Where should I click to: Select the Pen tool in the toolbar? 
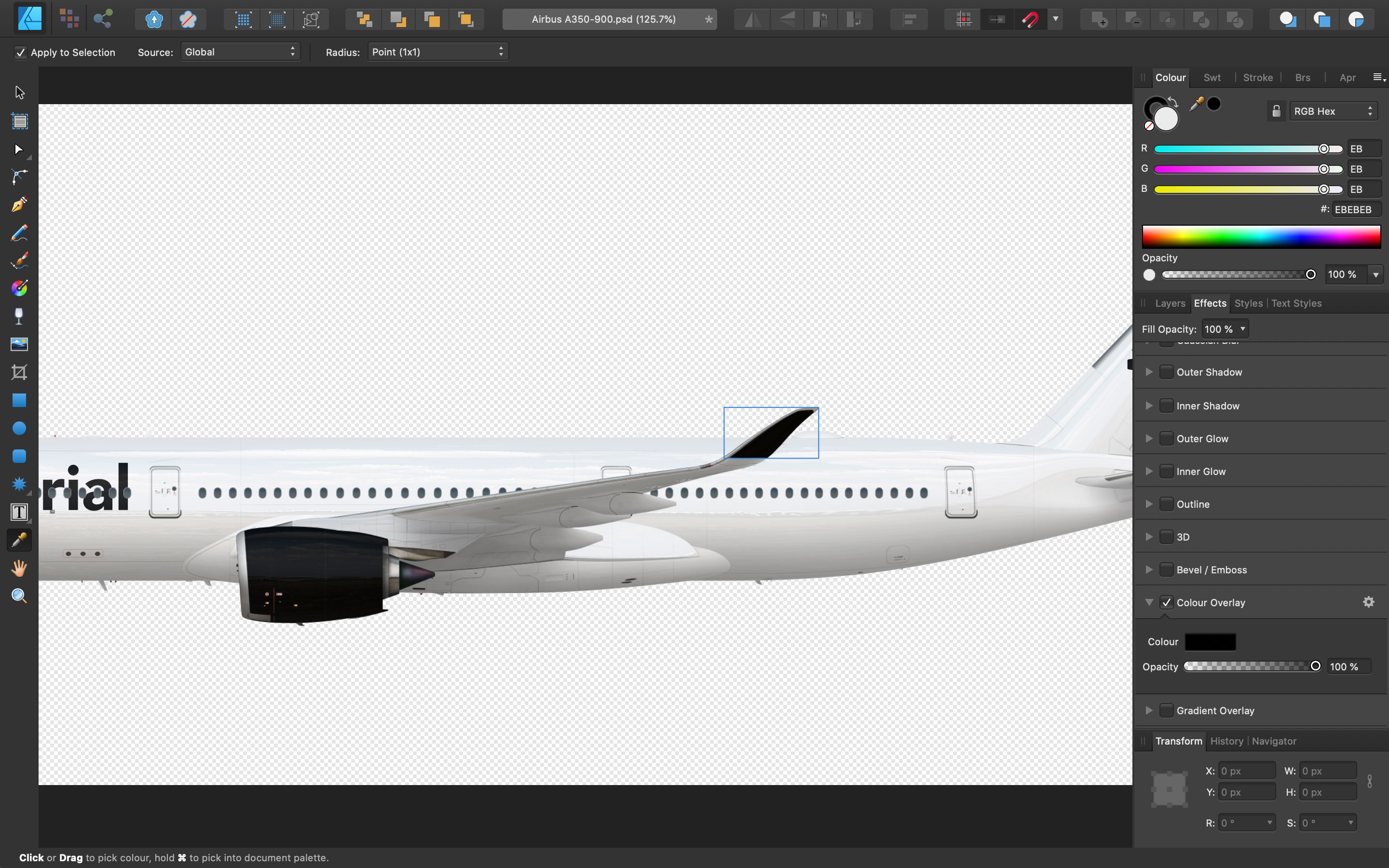pyautogui.click(x=19, y=204)
